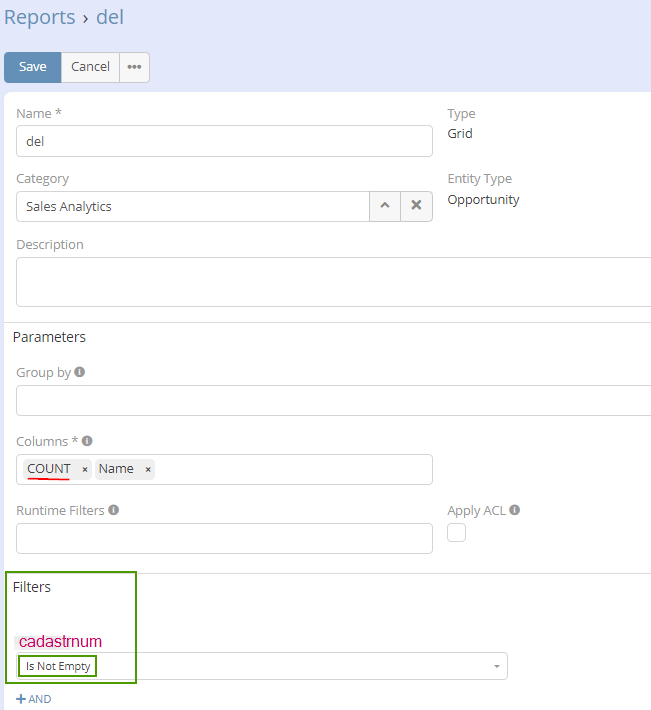Clear the Sales Analytics category
Screen dimensions: 651x710
pos(416,207)
